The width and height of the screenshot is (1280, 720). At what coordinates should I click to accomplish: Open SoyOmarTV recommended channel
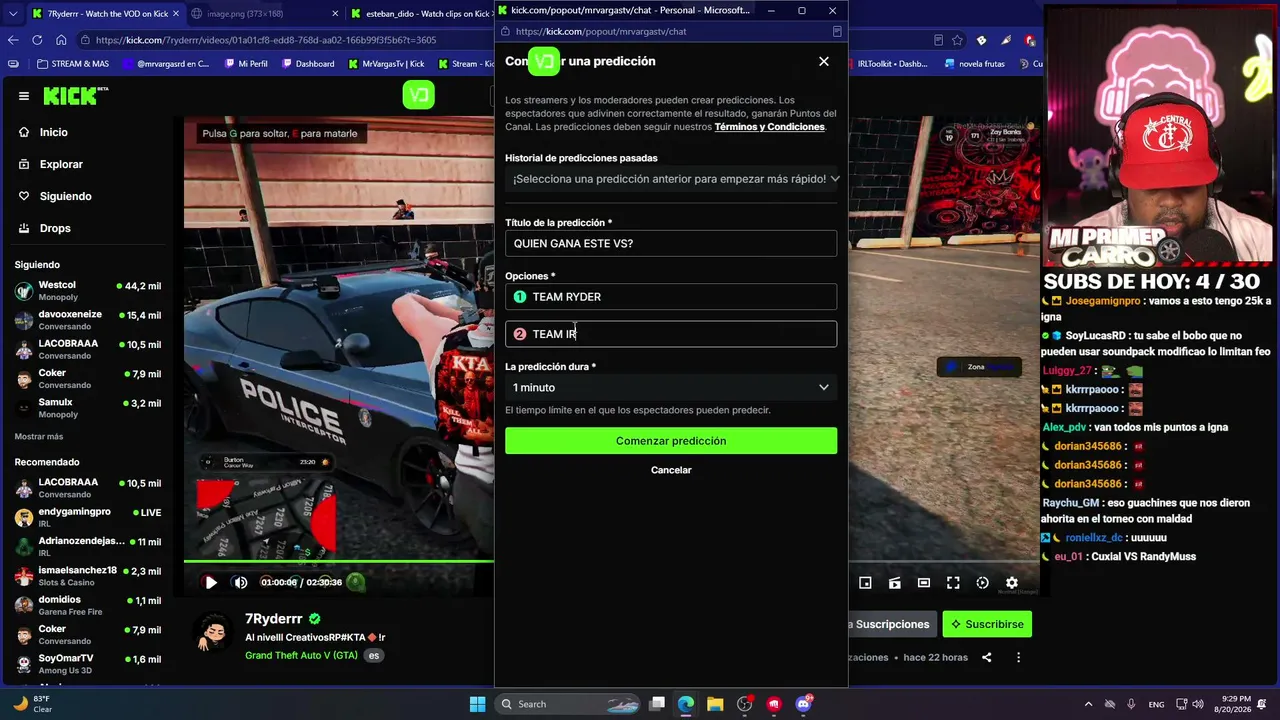point(88,664)
